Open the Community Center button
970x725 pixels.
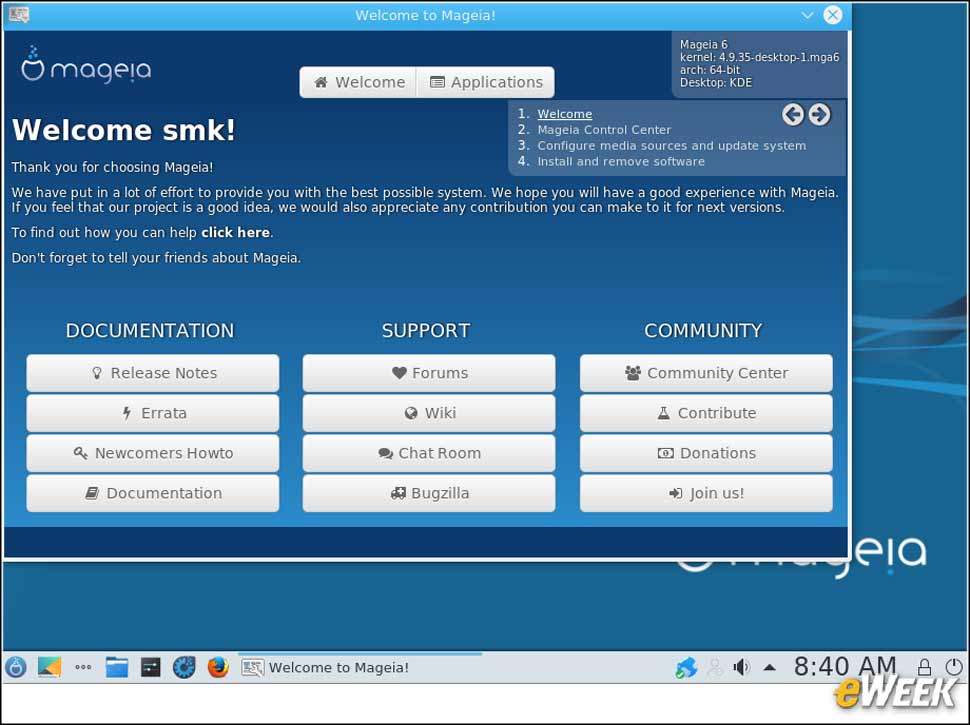point(706,373)
